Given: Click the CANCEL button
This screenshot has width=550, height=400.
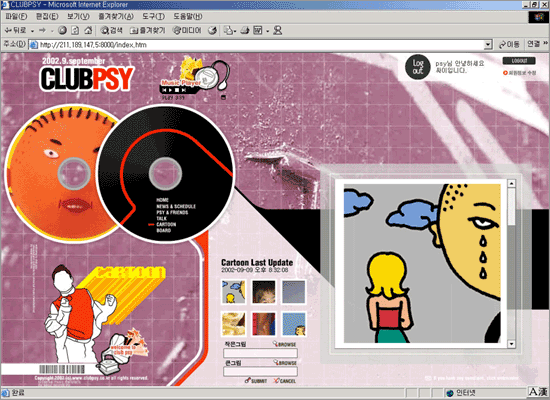Looking at the screenshot, I should click(285, 381).
